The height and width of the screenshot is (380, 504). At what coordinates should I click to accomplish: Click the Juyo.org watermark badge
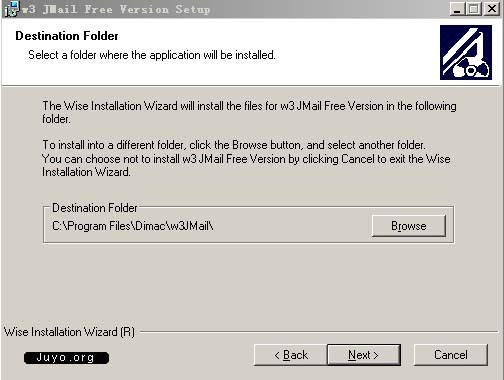click(x=66, y=358)
